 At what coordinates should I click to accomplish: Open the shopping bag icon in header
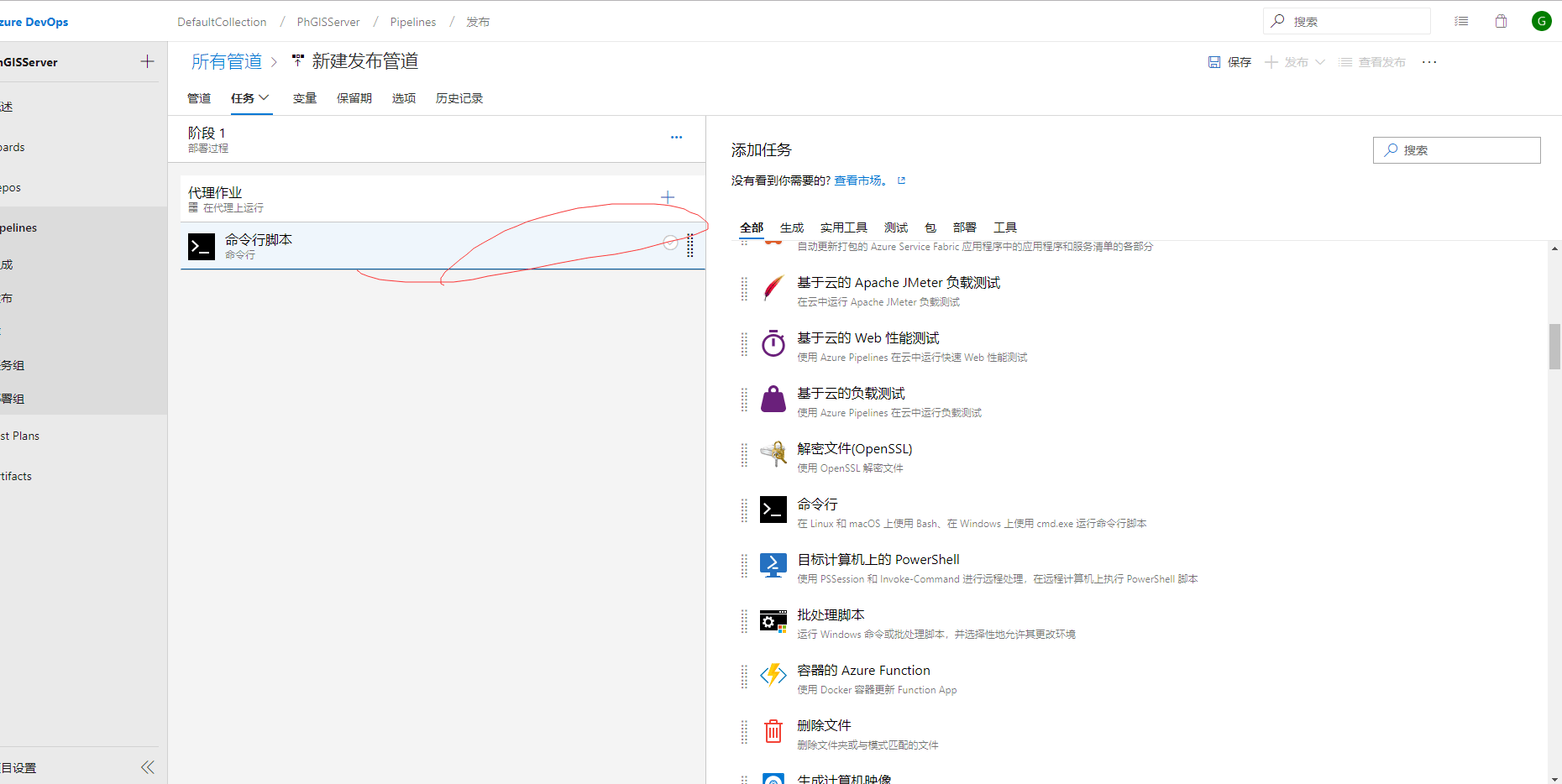pos(1501,21)
